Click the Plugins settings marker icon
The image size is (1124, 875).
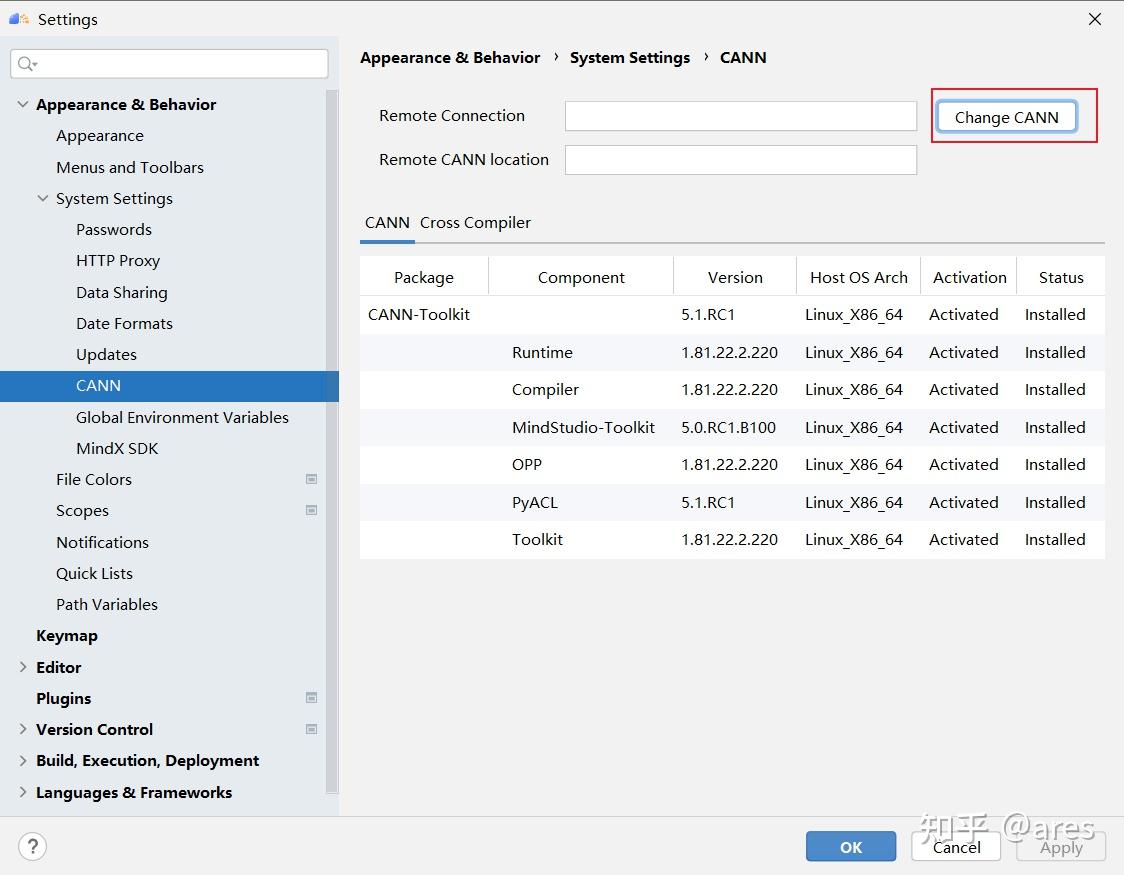coord(311,698)
